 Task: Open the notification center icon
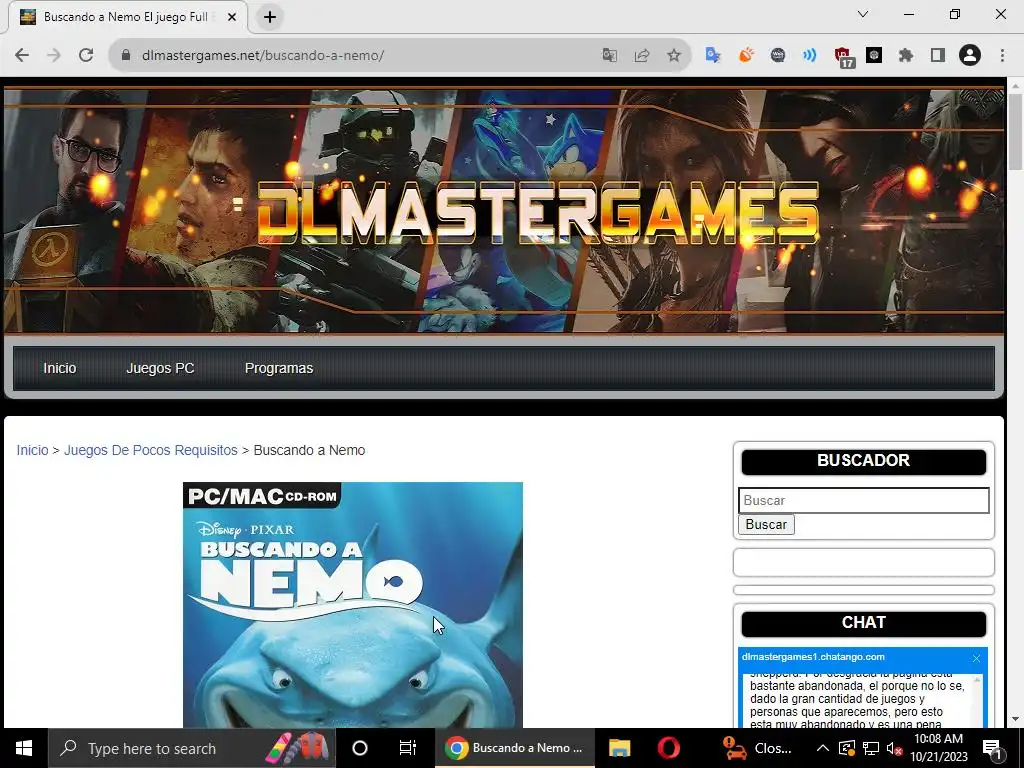click(x=993, y=749)
